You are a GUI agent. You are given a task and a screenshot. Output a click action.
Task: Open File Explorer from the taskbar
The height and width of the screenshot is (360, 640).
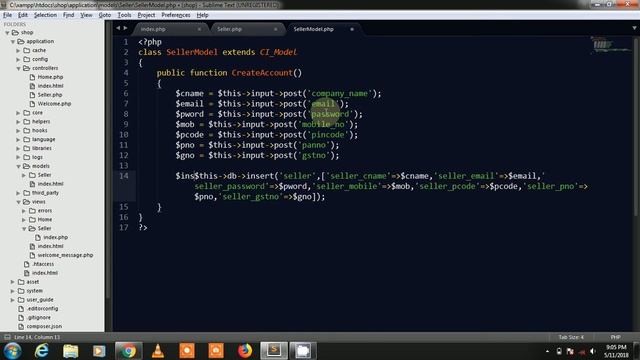71,351
